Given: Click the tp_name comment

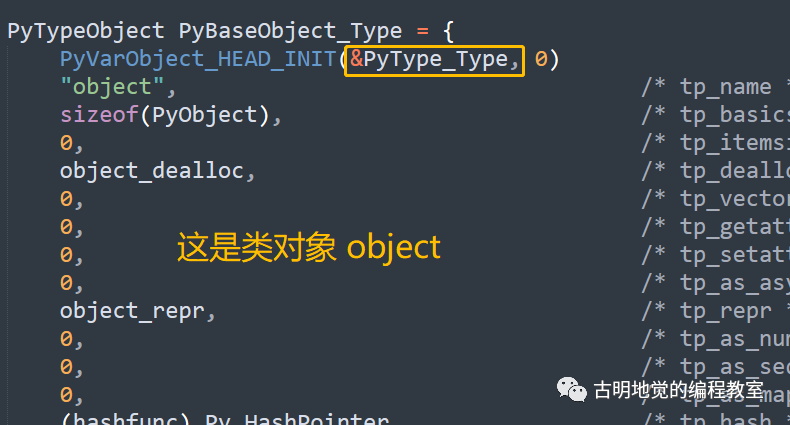Looking at the screenshot, I should click(x=715, y=87).
